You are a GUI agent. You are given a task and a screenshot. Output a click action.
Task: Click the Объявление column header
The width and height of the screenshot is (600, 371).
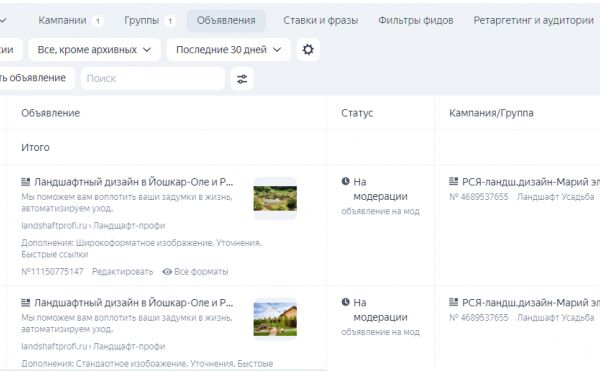tap(51, 113)
